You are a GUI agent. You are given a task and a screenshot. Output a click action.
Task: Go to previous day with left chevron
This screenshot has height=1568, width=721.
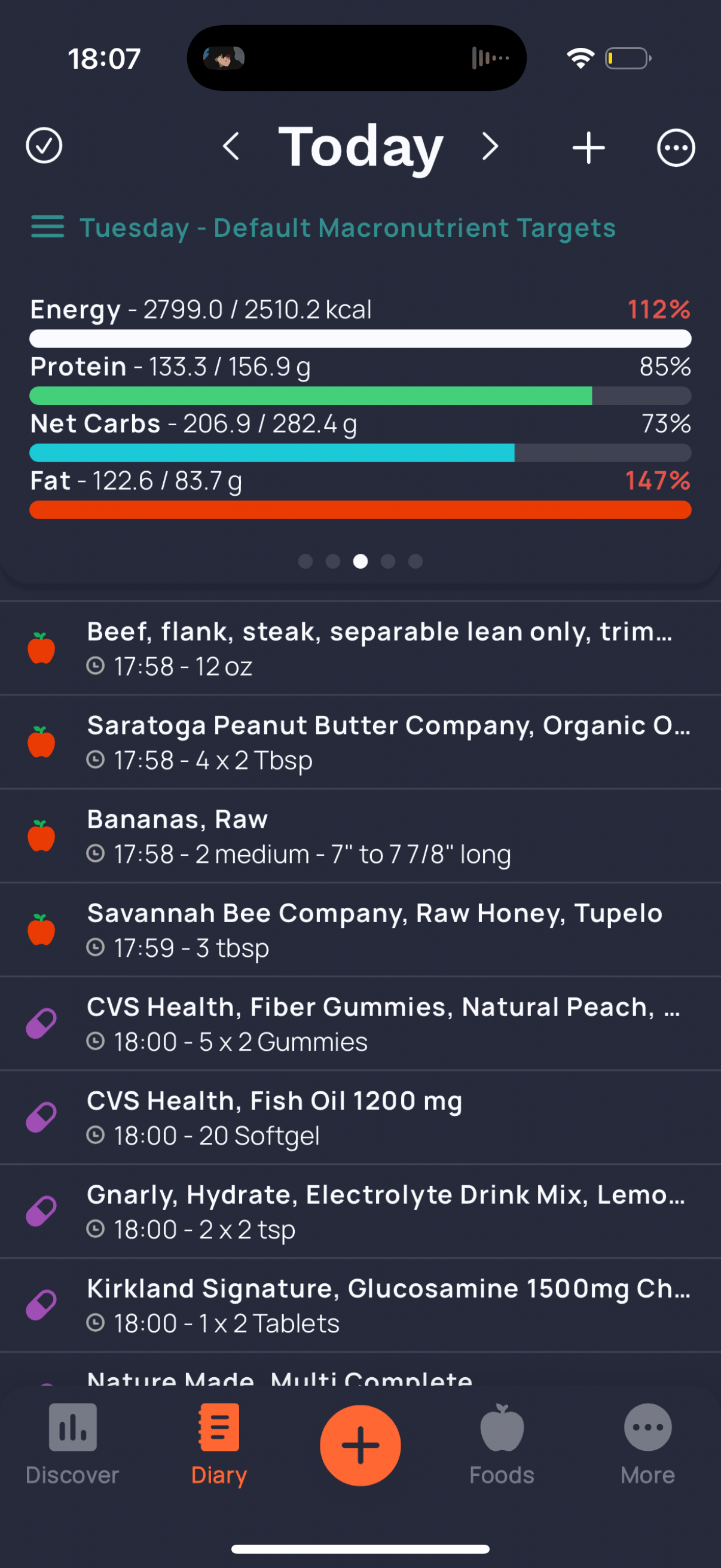coord(231,147)
